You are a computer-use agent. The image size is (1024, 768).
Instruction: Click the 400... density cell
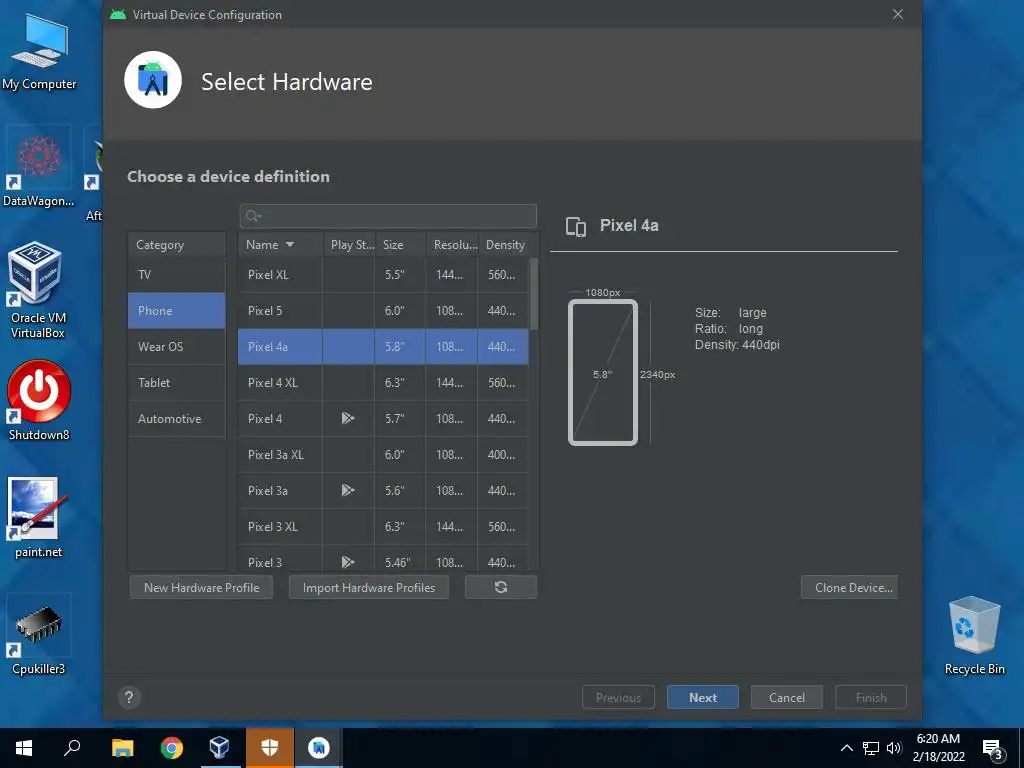click(x=502, y=455)
